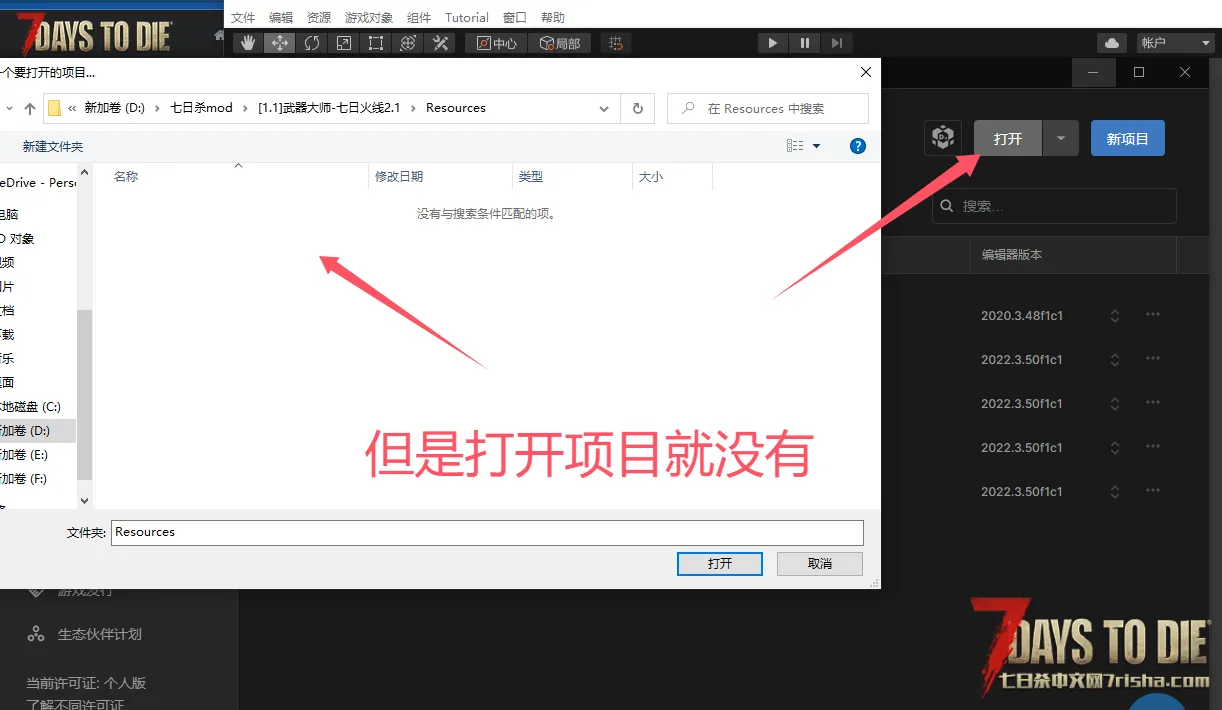The image size is (1222, 710).
Task: Select the Rect transform tool
Action: point(376,43)
